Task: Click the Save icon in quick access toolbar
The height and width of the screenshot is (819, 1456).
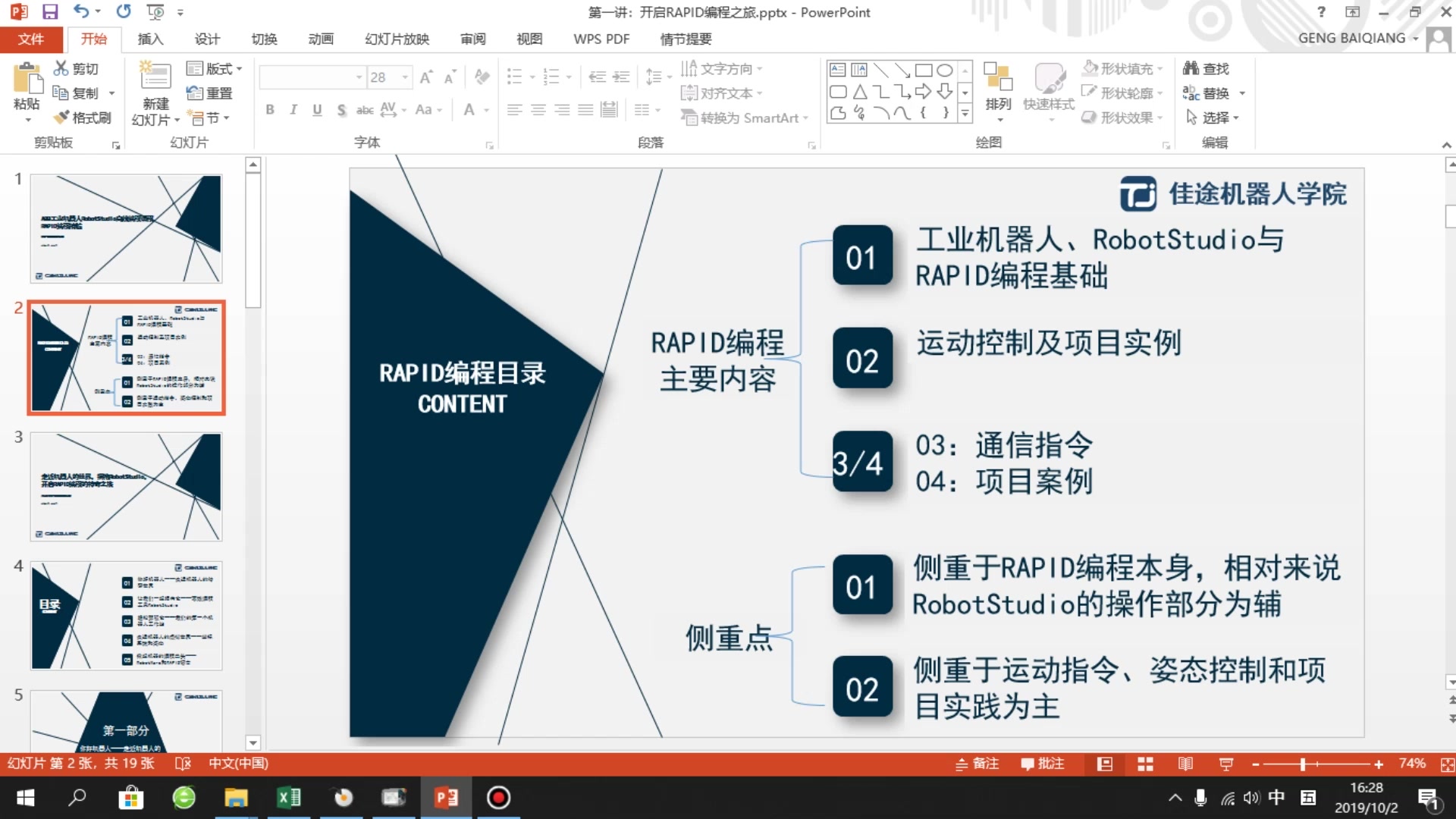Action: pyautogui.click(x=50, y=11)
